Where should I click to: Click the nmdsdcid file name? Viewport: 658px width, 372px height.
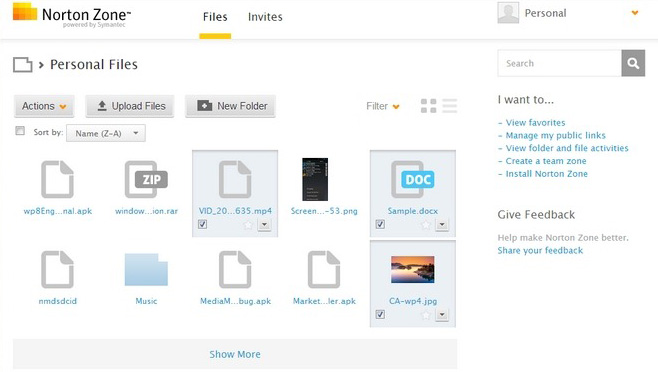(57, 301)
